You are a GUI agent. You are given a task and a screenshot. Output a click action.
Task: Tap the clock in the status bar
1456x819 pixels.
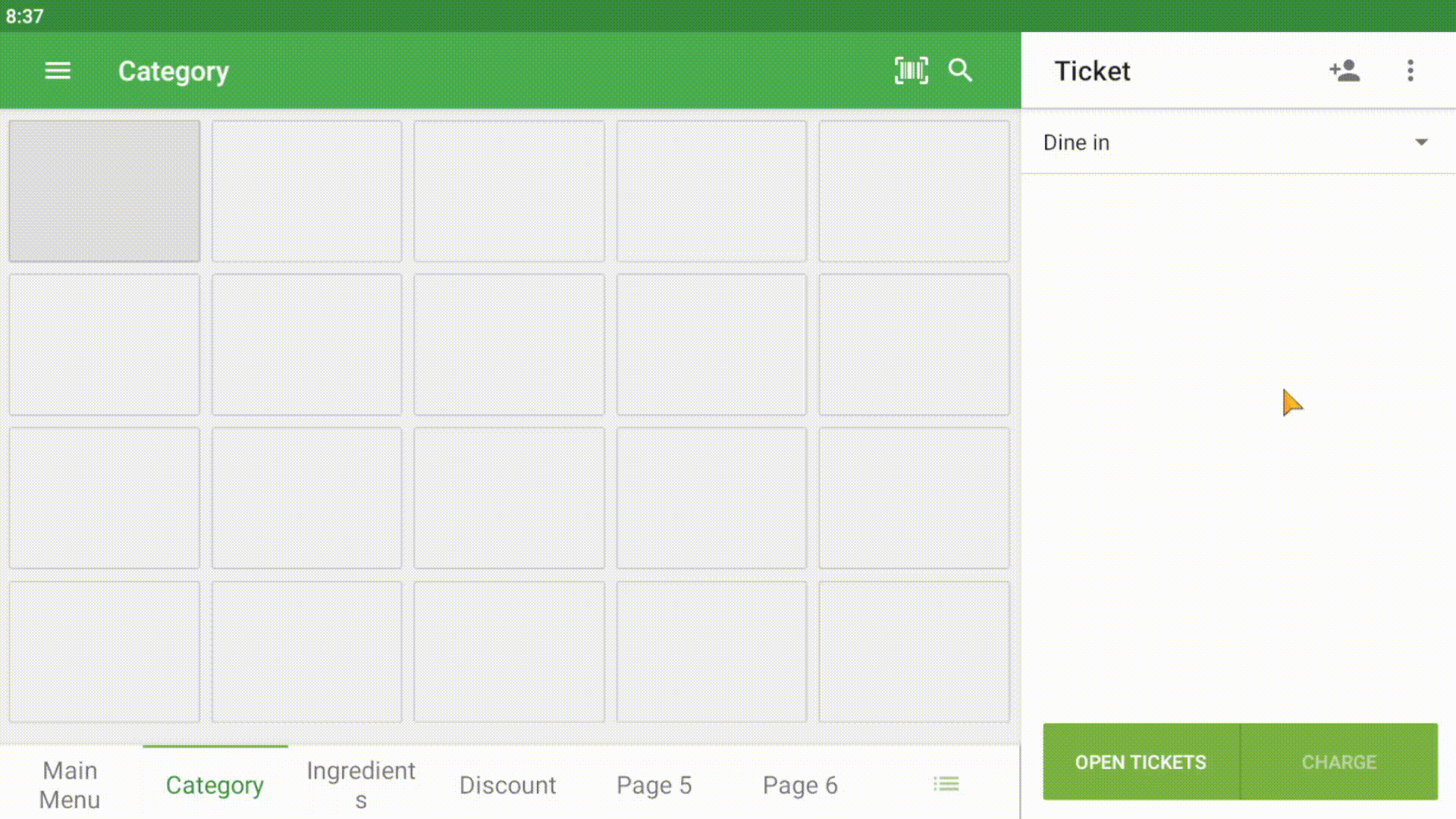point(26,15)
